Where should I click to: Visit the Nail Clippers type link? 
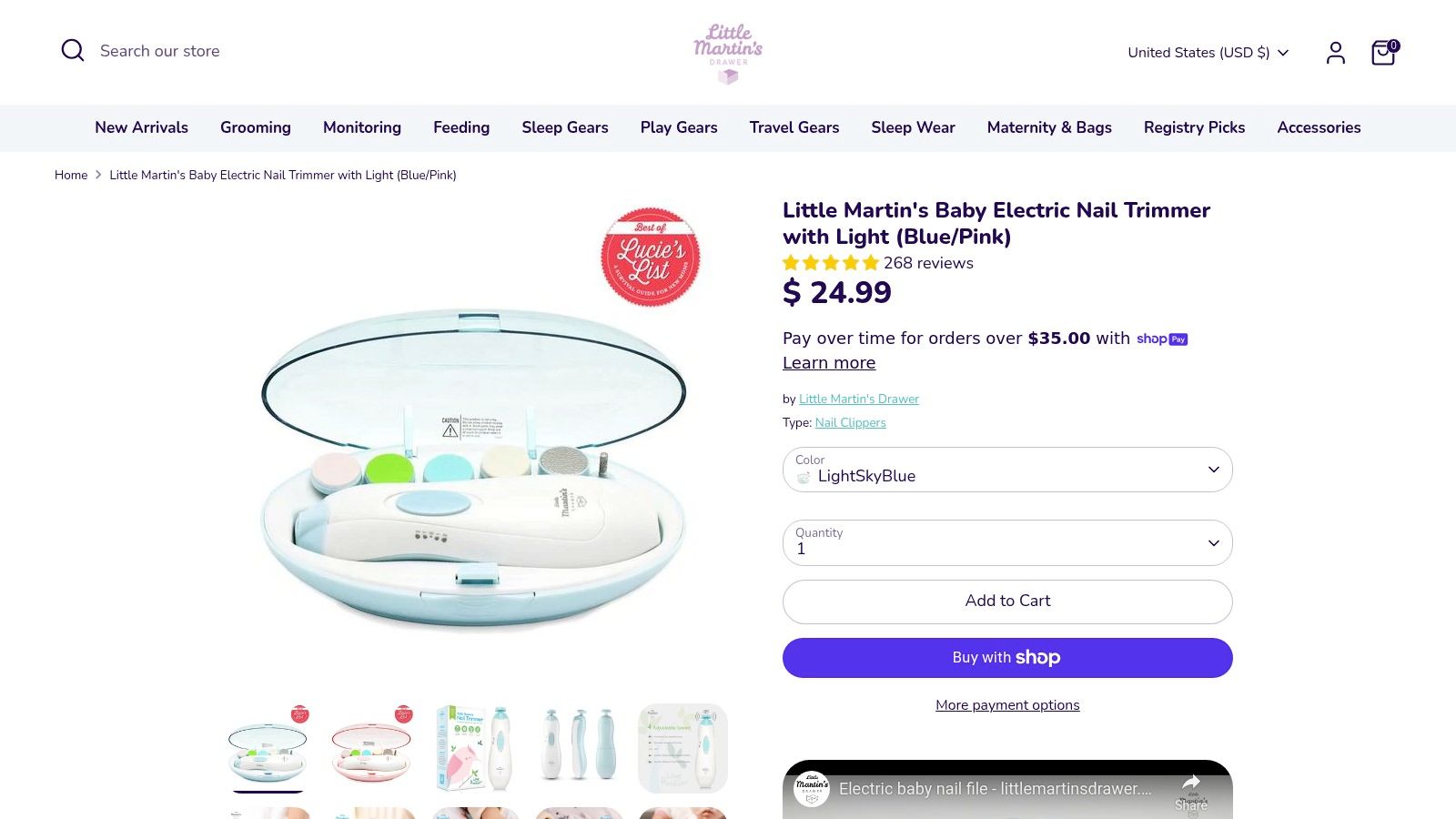850,422
